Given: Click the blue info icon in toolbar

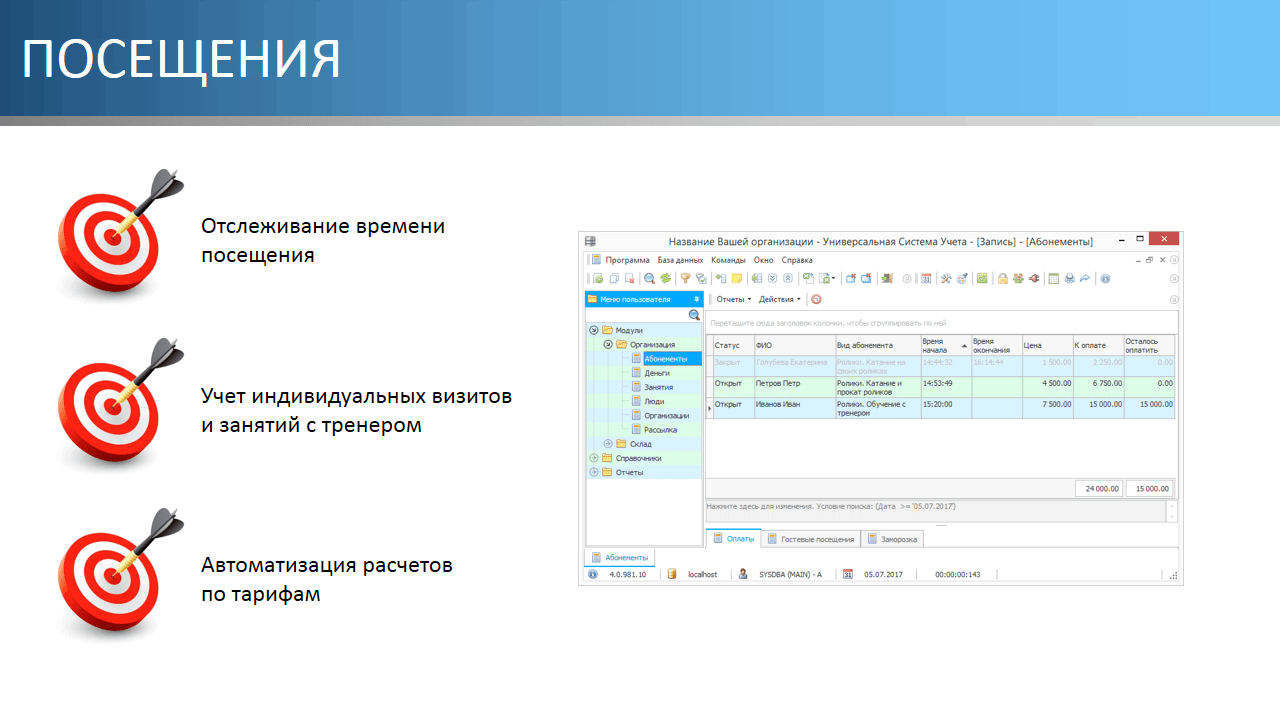Looking at the screenshot, I should pos(1105,278).
